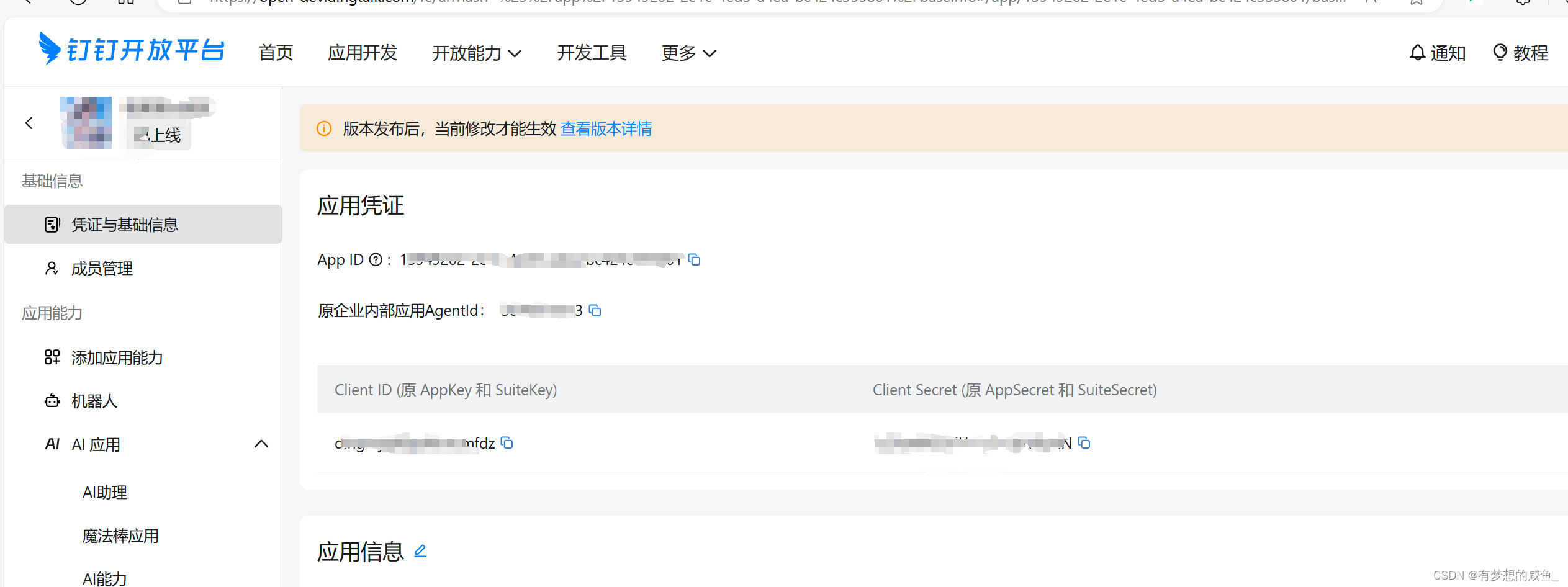The image size is (1568, 587).
Task: Click the 凭证与基础信息 document icon
Action: pyautogui.click(x=52, y=225)
